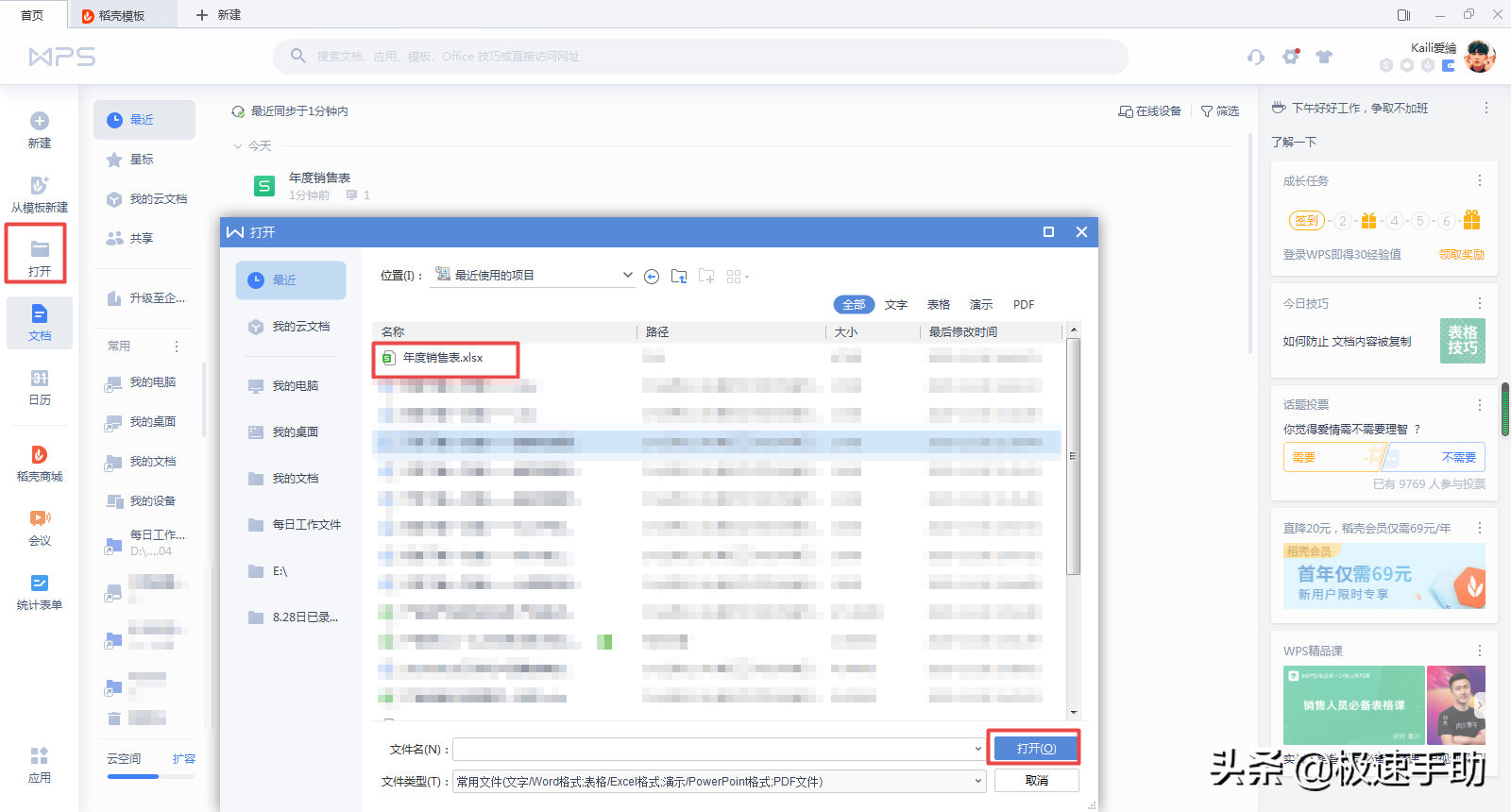Expand the 文件名 combo box arrow
This screenshot has width=1511, height=812.
977,749
